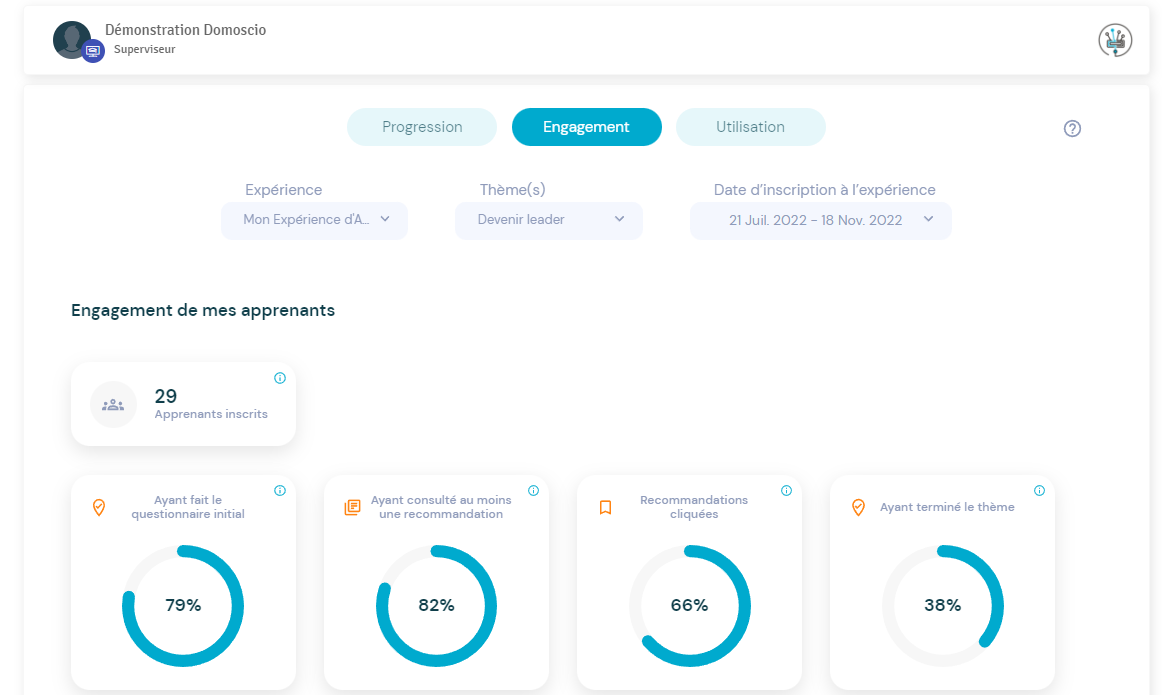Click the Démonstration Domoscio user name
Screen dimensions: 1162x695
[x=185, y=30]
